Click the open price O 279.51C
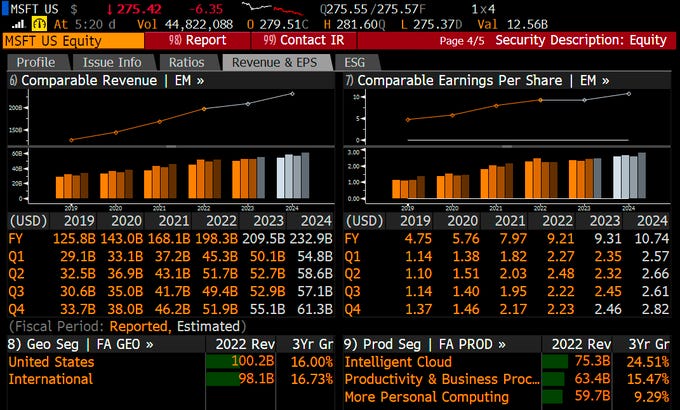Screen dimensions: 680x410 (x=278, y=24)
